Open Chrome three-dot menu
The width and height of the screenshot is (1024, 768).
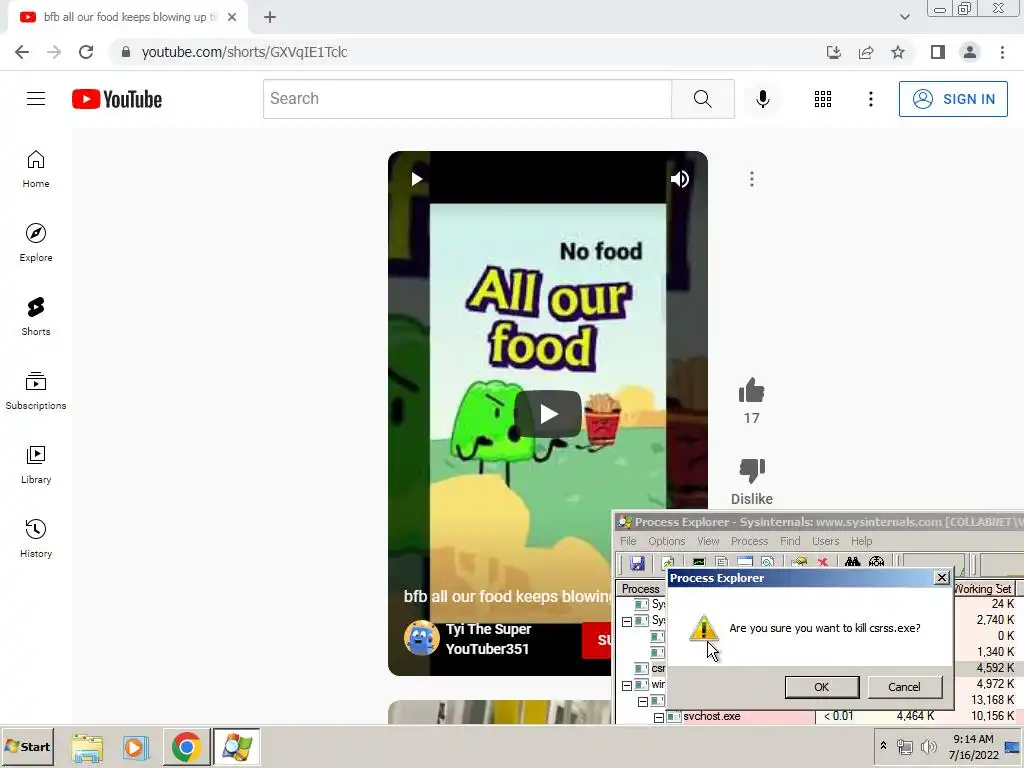pyautogui.click(x=1002, y=52)
